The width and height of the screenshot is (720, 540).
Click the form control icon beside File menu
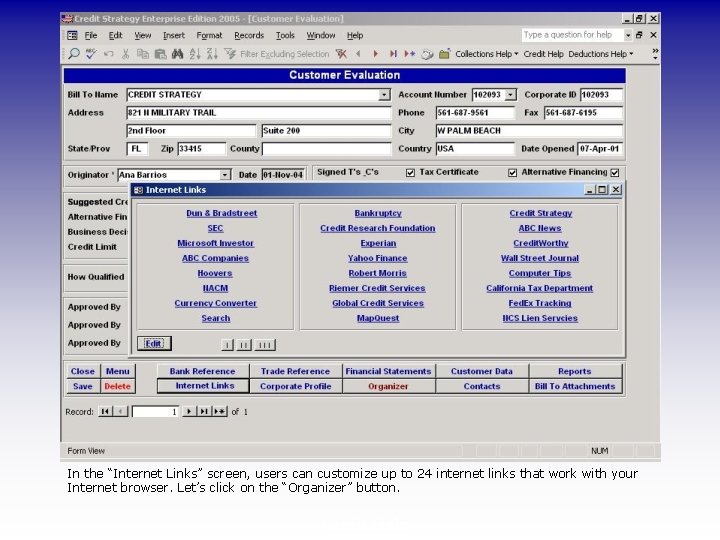tap(73, 35)
